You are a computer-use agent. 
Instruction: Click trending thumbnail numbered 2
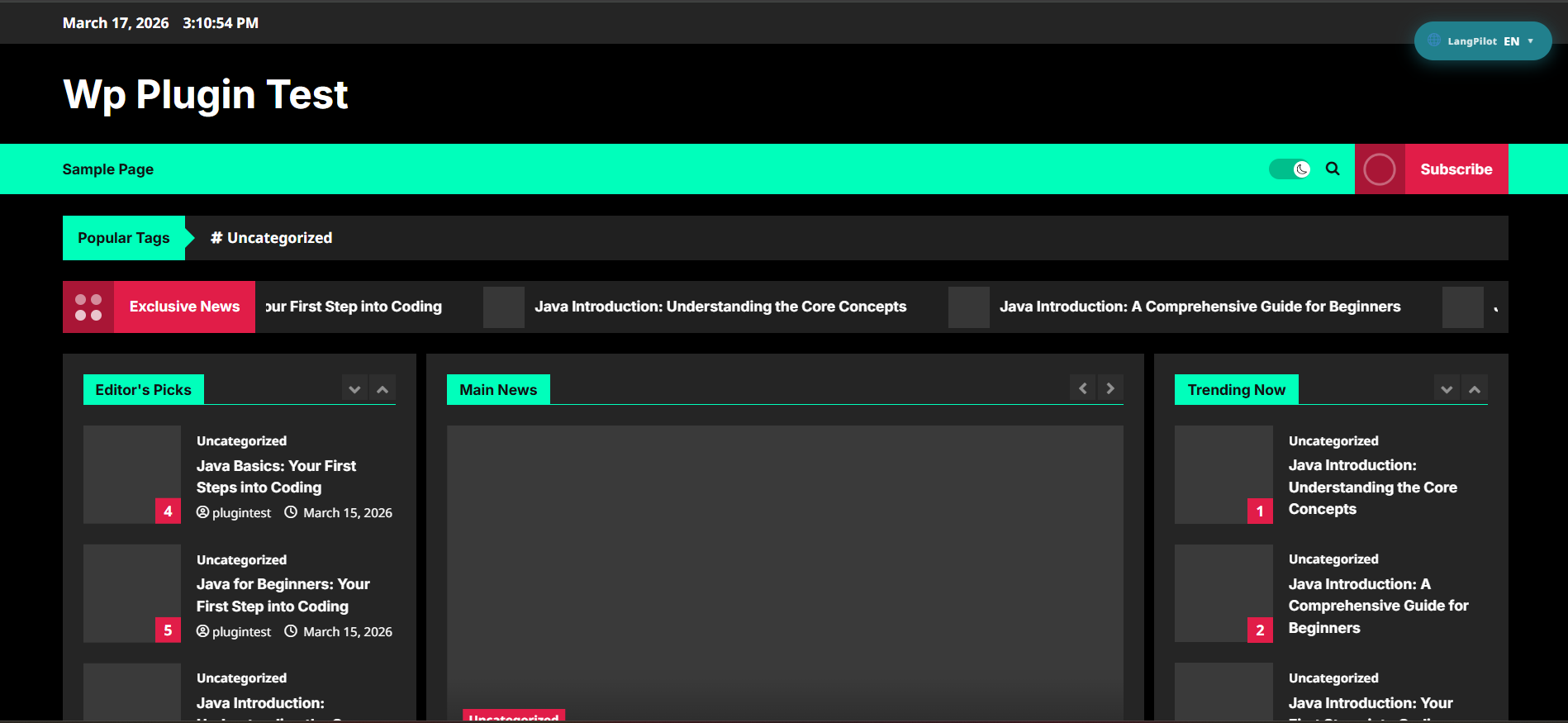point(1224,593)
